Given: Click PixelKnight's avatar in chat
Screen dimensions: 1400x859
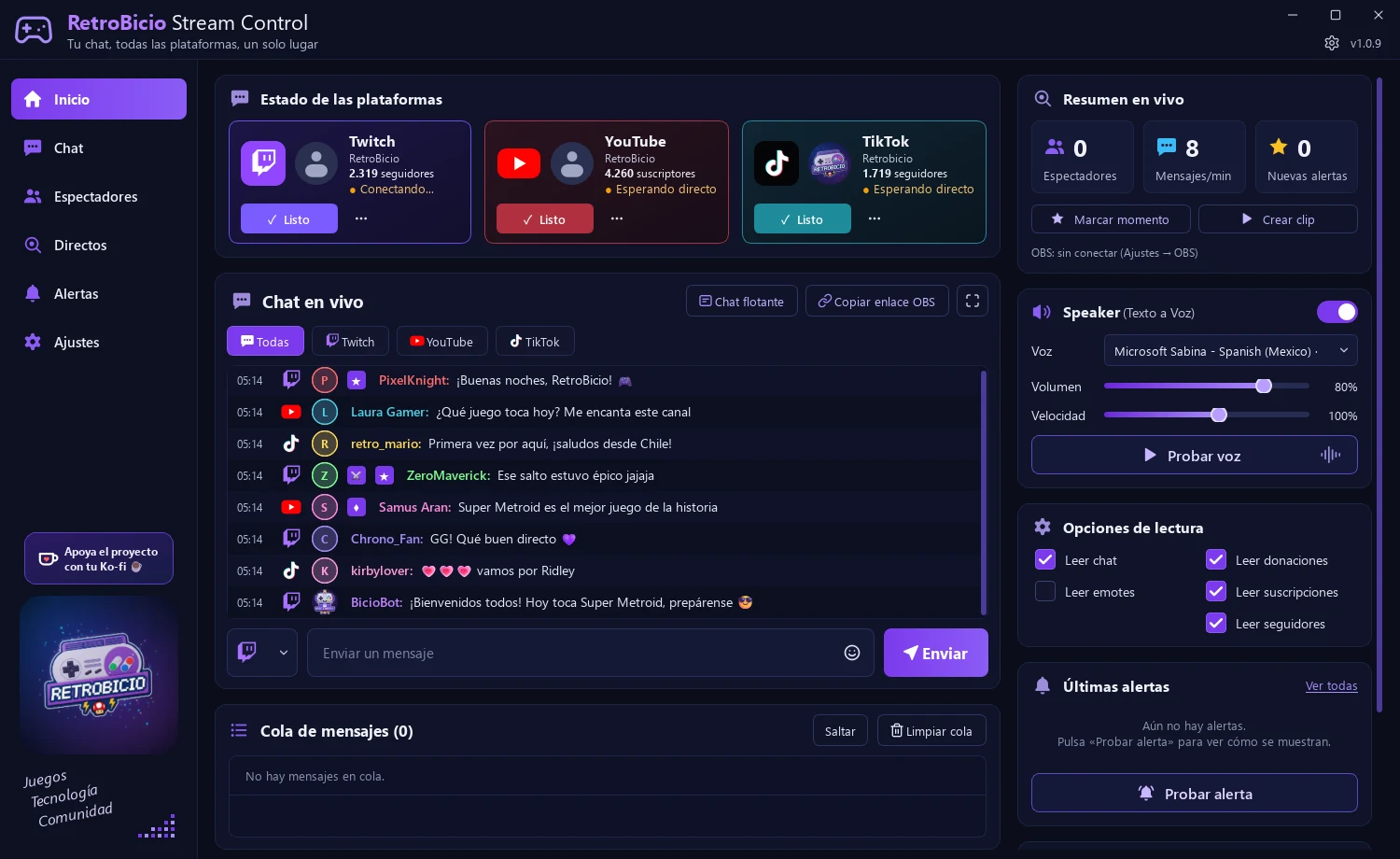Looking at the screenshot, I should [325, 380].
